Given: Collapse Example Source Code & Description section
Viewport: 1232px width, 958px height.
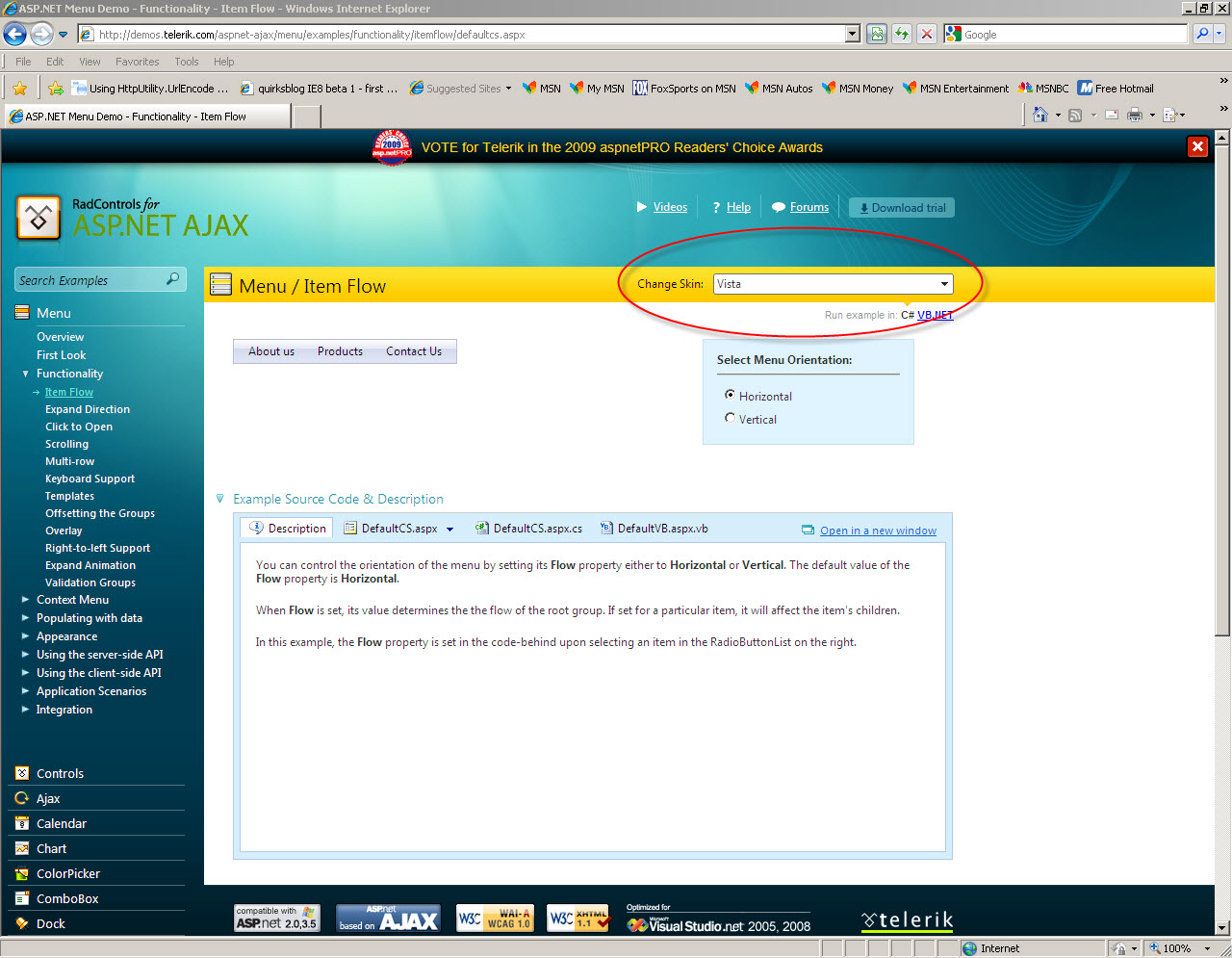Looking at the screenshot, I should coord(220,499).
